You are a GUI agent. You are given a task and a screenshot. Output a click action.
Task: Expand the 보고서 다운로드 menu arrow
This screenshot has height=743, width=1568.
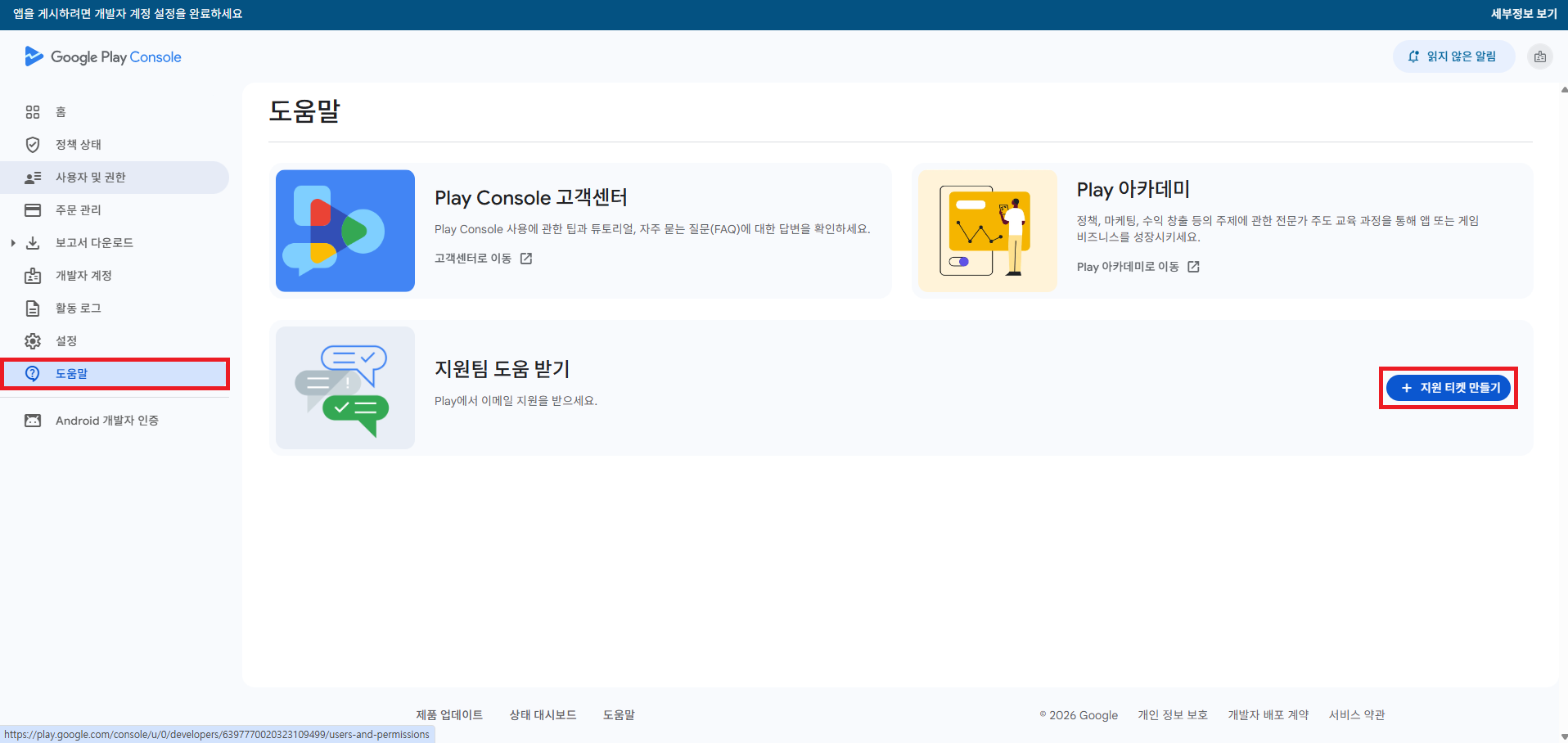[x=13, y=243]
